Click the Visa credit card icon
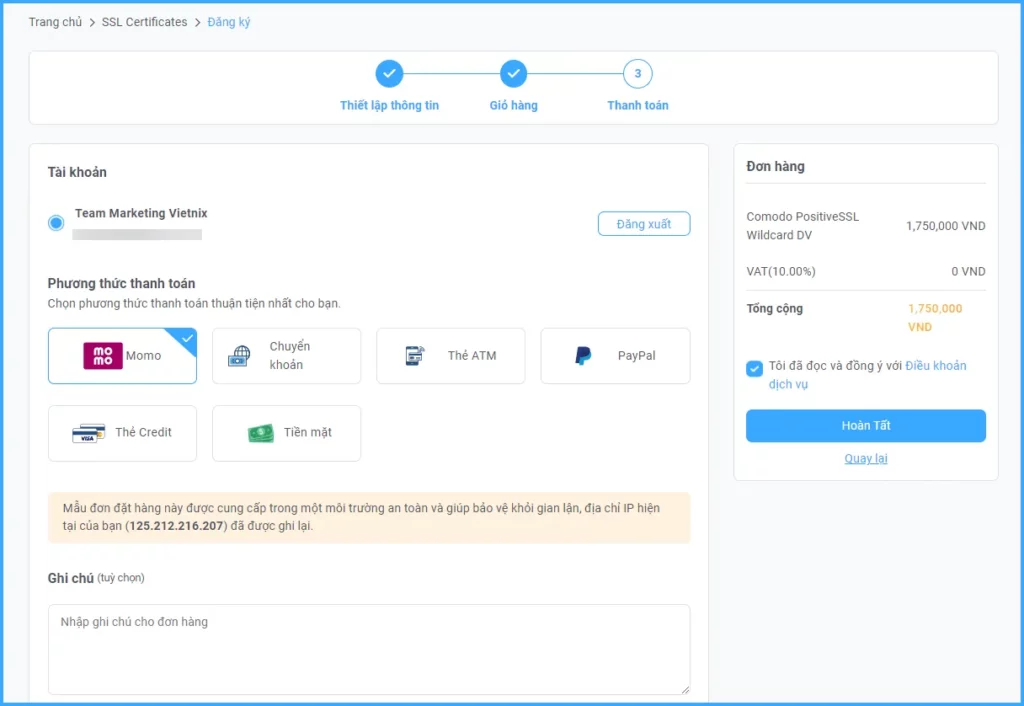1024x706 pixels. point(89,433)
